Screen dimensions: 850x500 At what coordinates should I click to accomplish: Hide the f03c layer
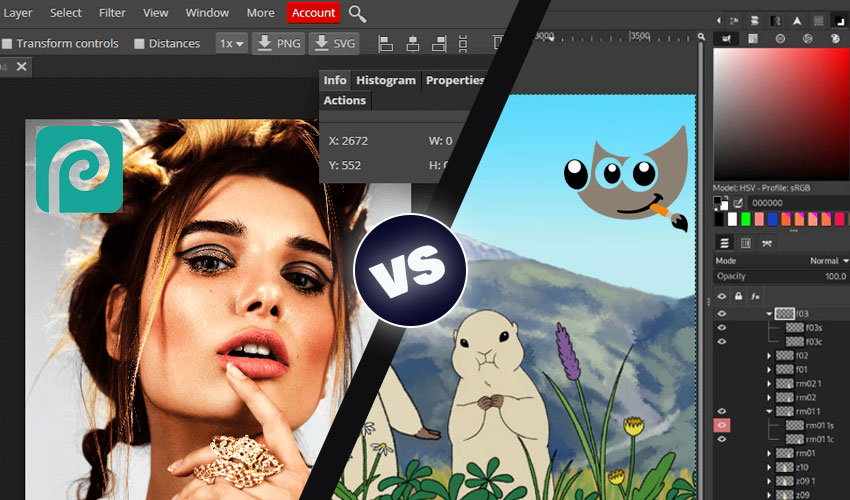point(722,342)
